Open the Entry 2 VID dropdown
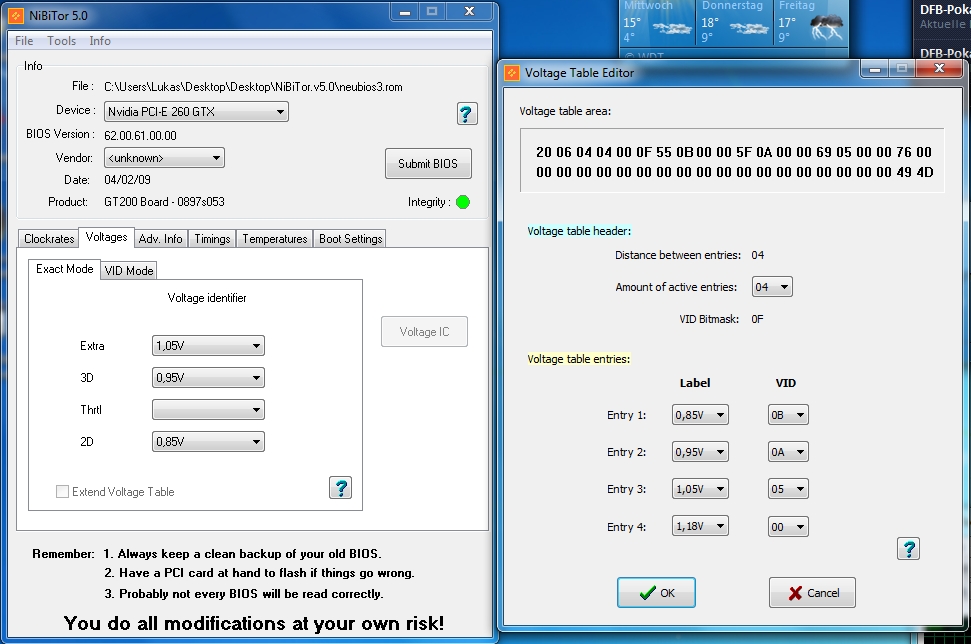Image resolution: width=971 pixels, height=644 pixels. [788, 452]
